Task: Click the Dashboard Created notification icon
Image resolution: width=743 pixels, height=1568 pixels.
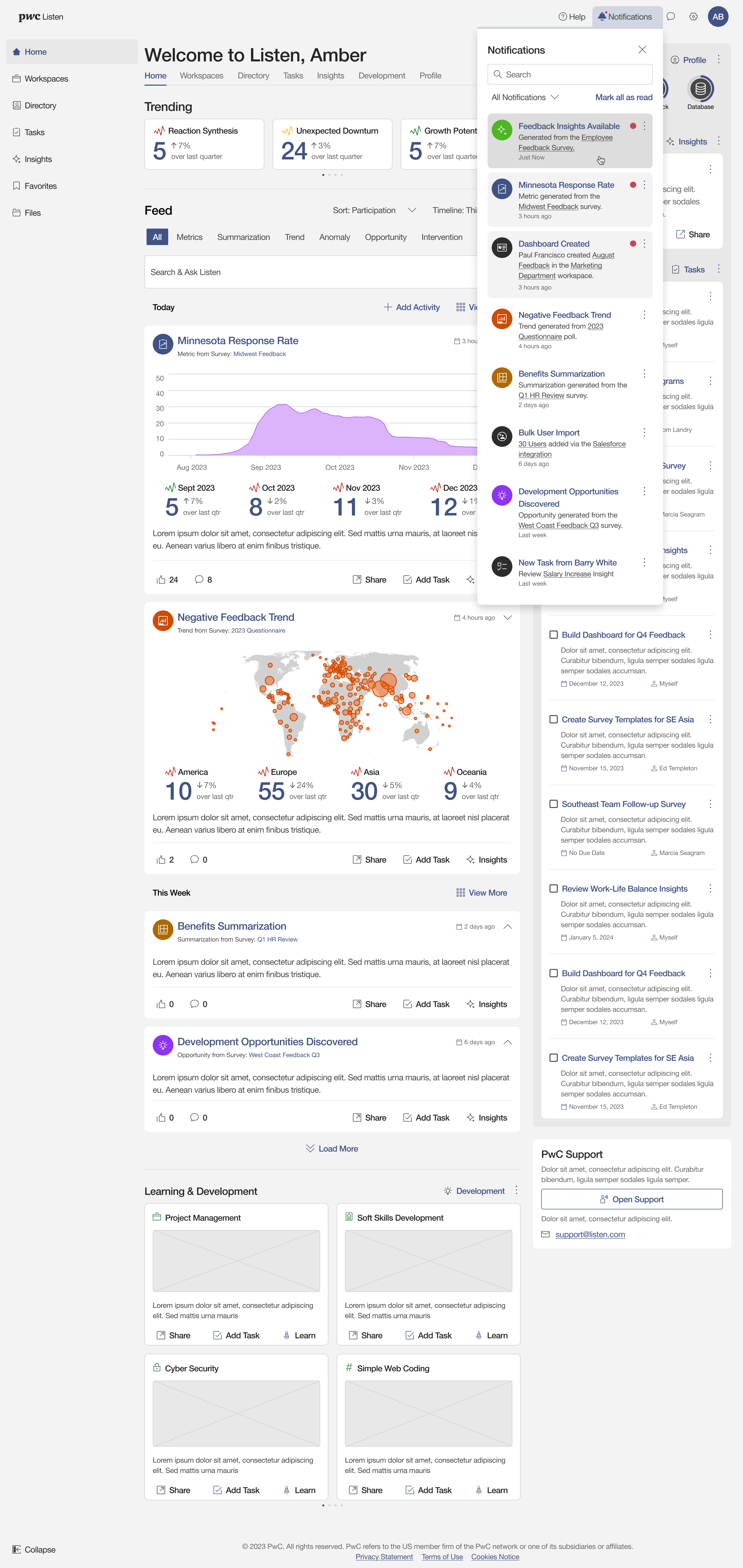Action: click(x=502, y=248)
